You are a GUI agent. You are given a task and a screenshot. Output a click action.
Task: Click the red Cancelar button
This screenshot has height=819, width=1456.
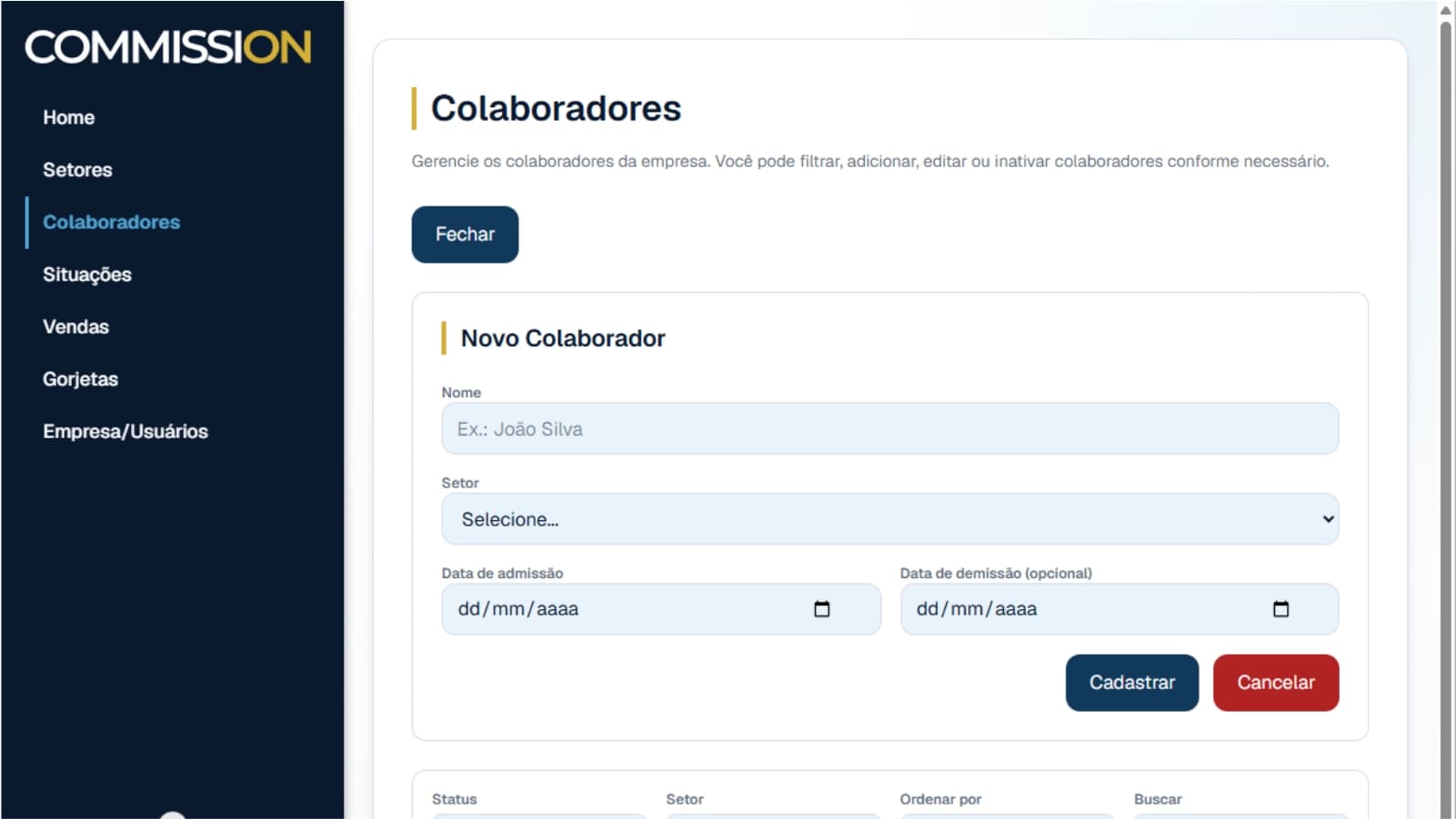(x=1275, y=683)
